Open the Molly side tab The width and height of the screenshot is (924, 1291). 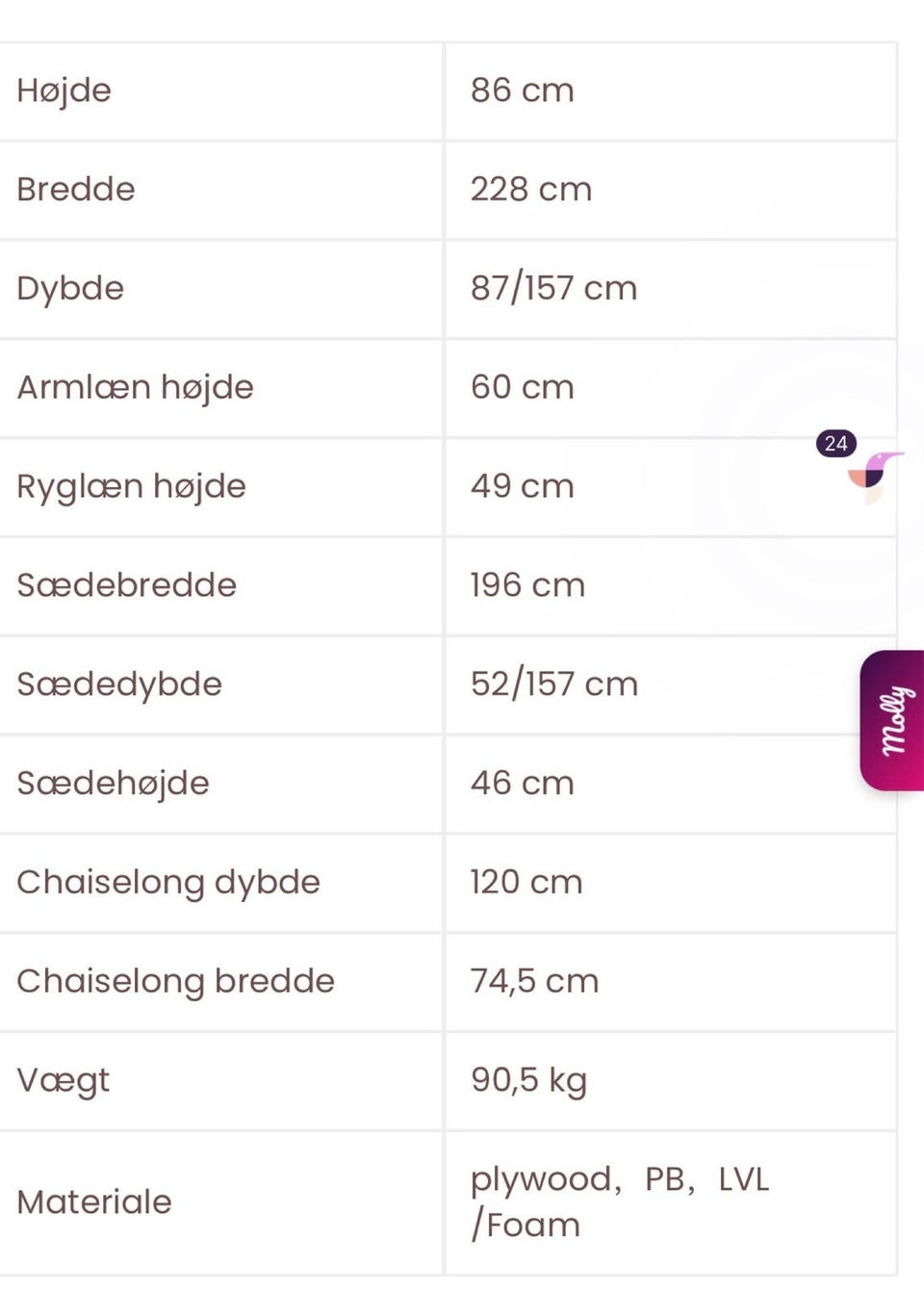coord(892,720)
